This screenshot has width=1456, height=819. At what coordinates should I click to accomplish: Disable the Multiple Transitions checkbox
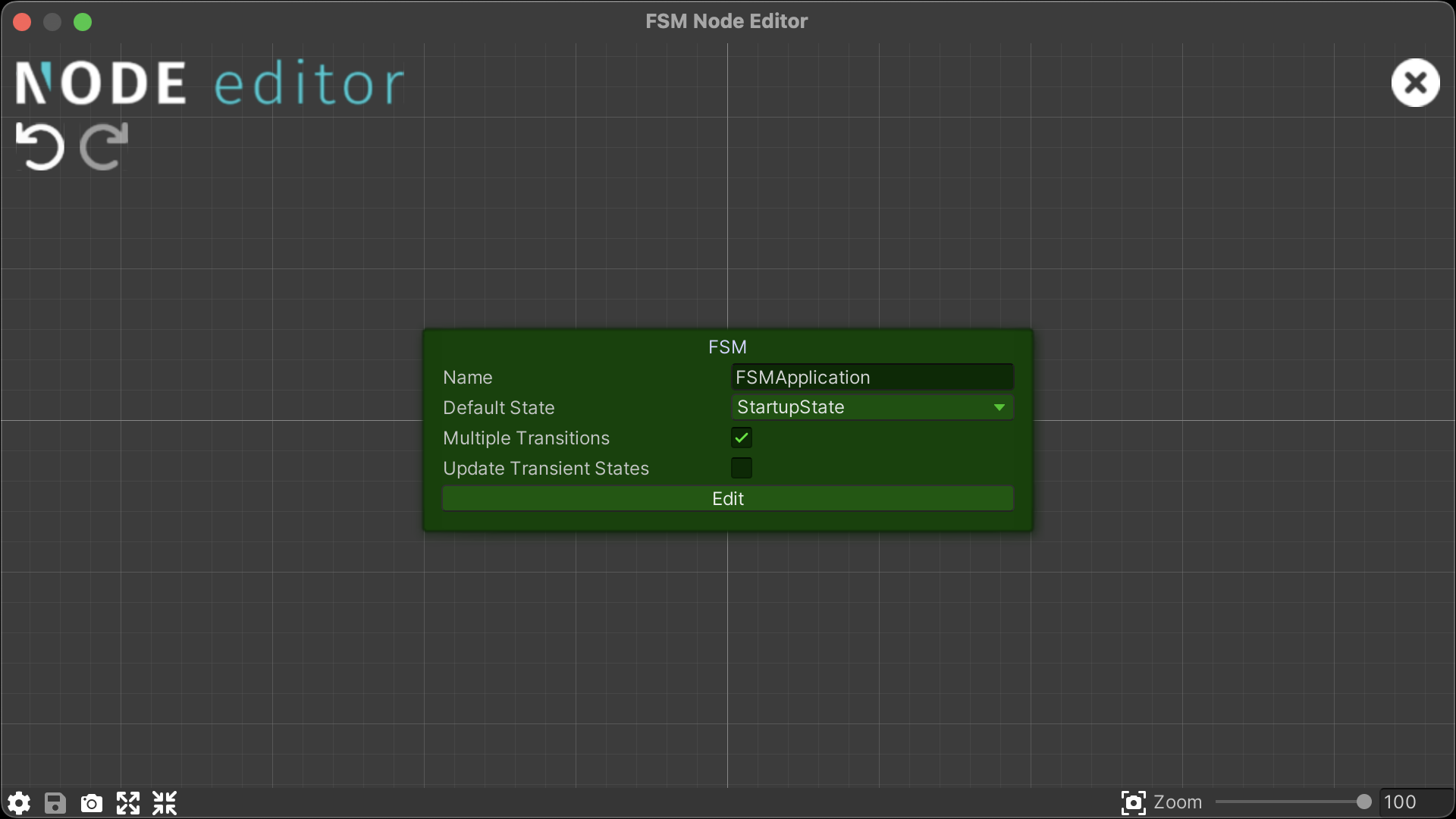(x=741, y=438)
